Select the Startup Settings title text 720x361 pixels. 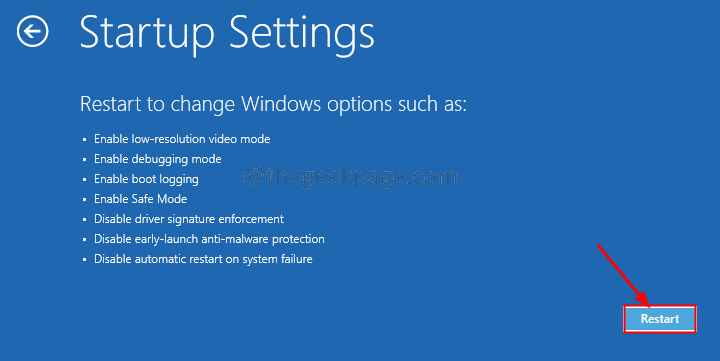coord(227,33)
